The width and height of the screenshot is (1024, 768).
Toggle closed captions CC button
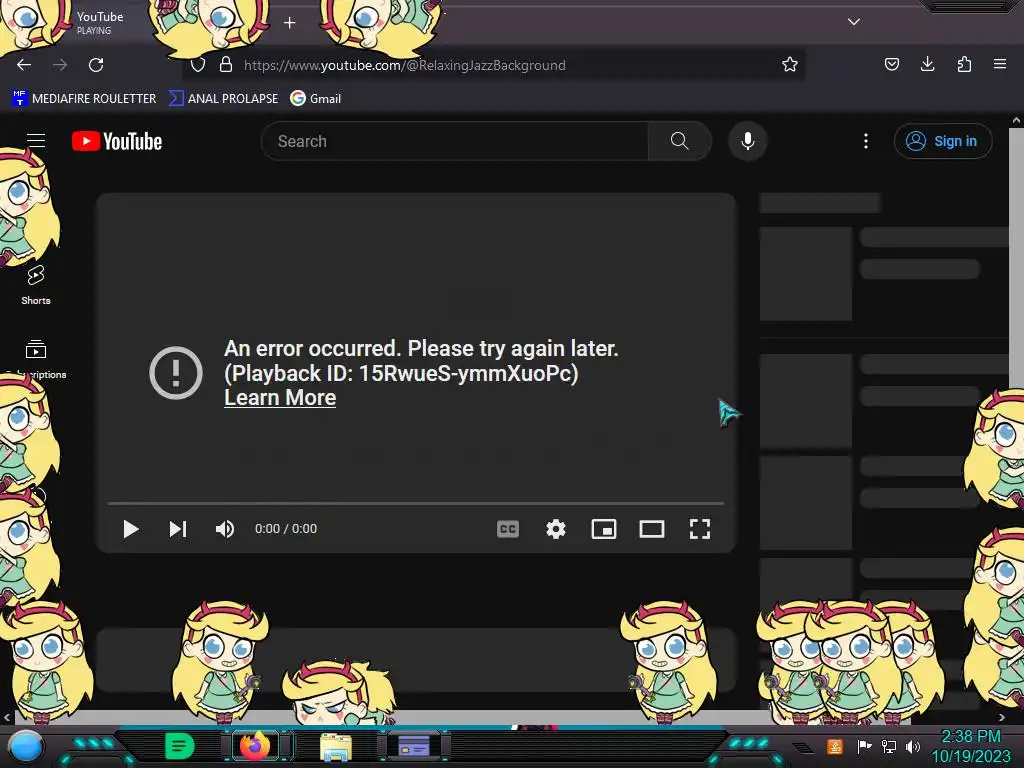[x=508, y=529]
